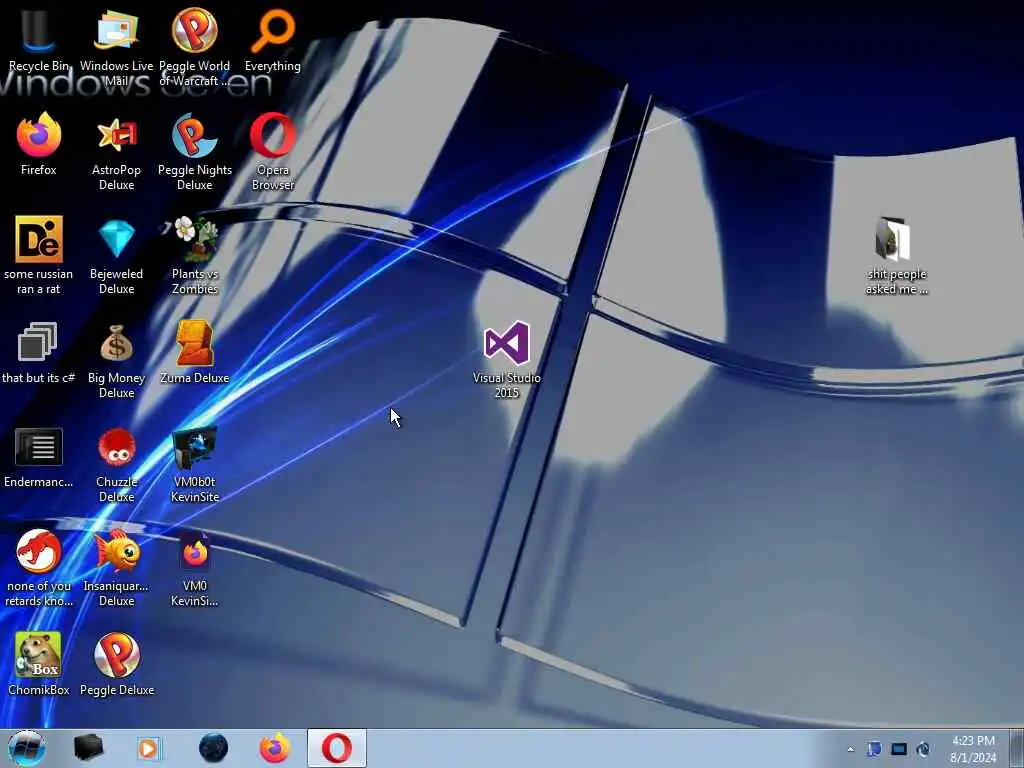The image size is (1024, 768).
Task: Select the 'some russian ran a rat' icon
Action: [39, 239]
